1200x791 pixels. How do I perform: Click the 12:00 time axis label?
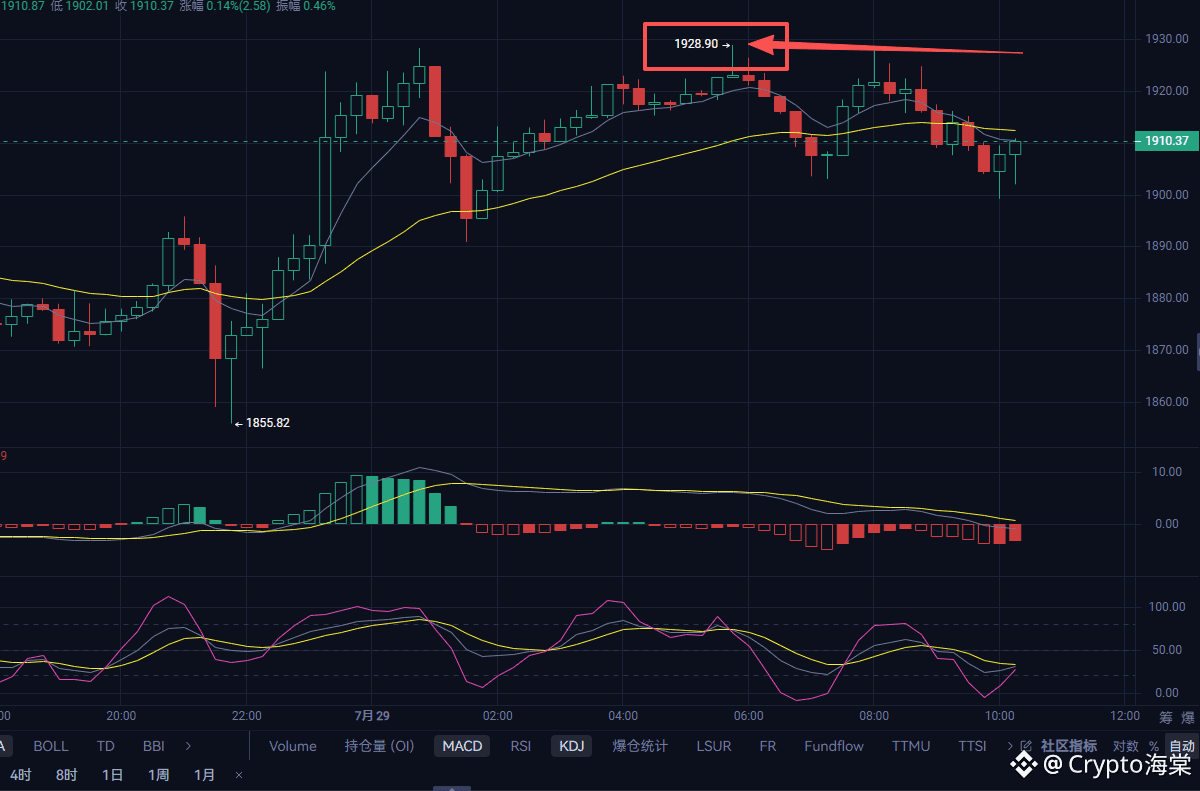coord(1125,716)
